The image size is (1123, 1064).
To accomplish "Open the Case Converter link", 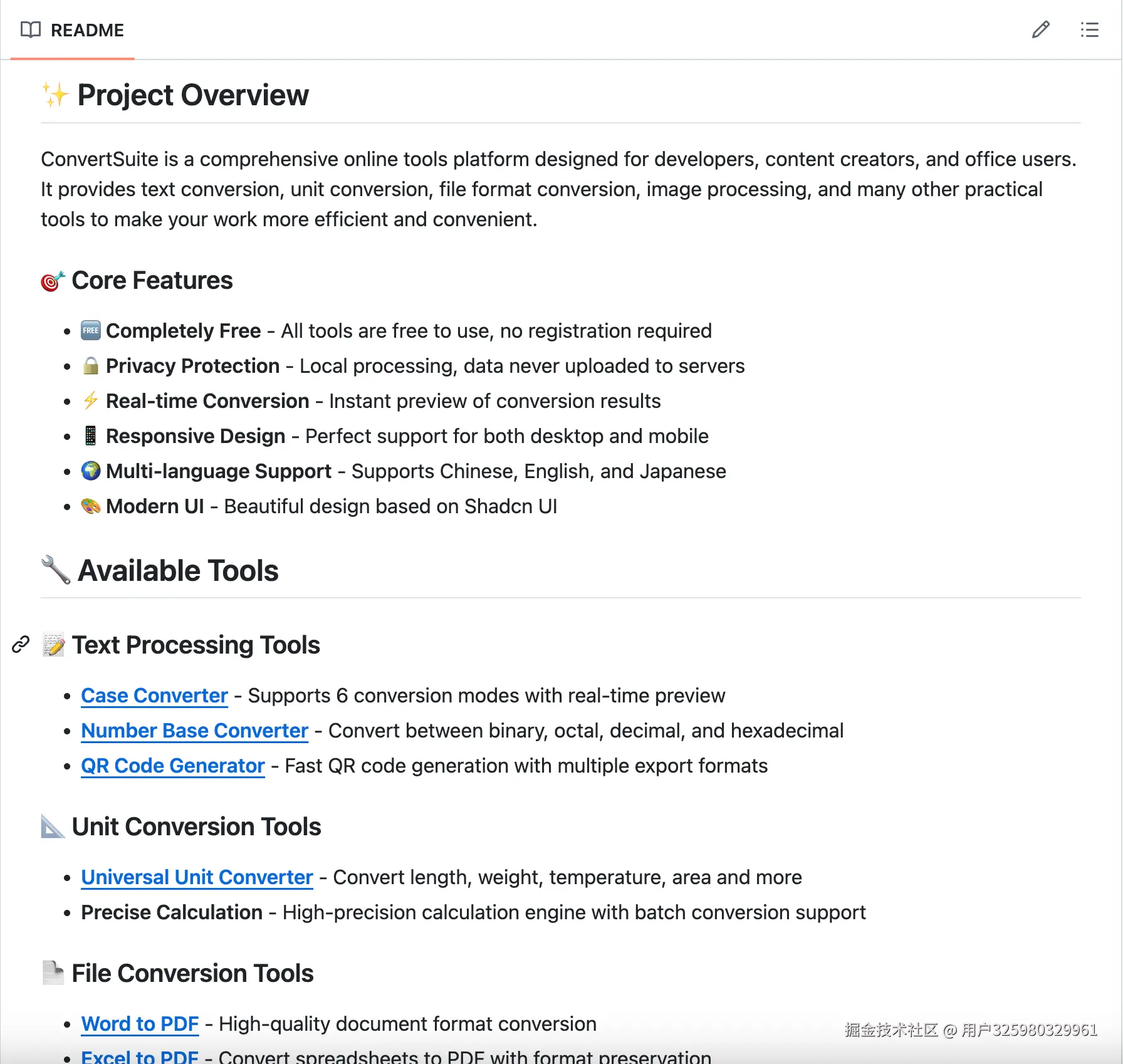I will [154, 696].
